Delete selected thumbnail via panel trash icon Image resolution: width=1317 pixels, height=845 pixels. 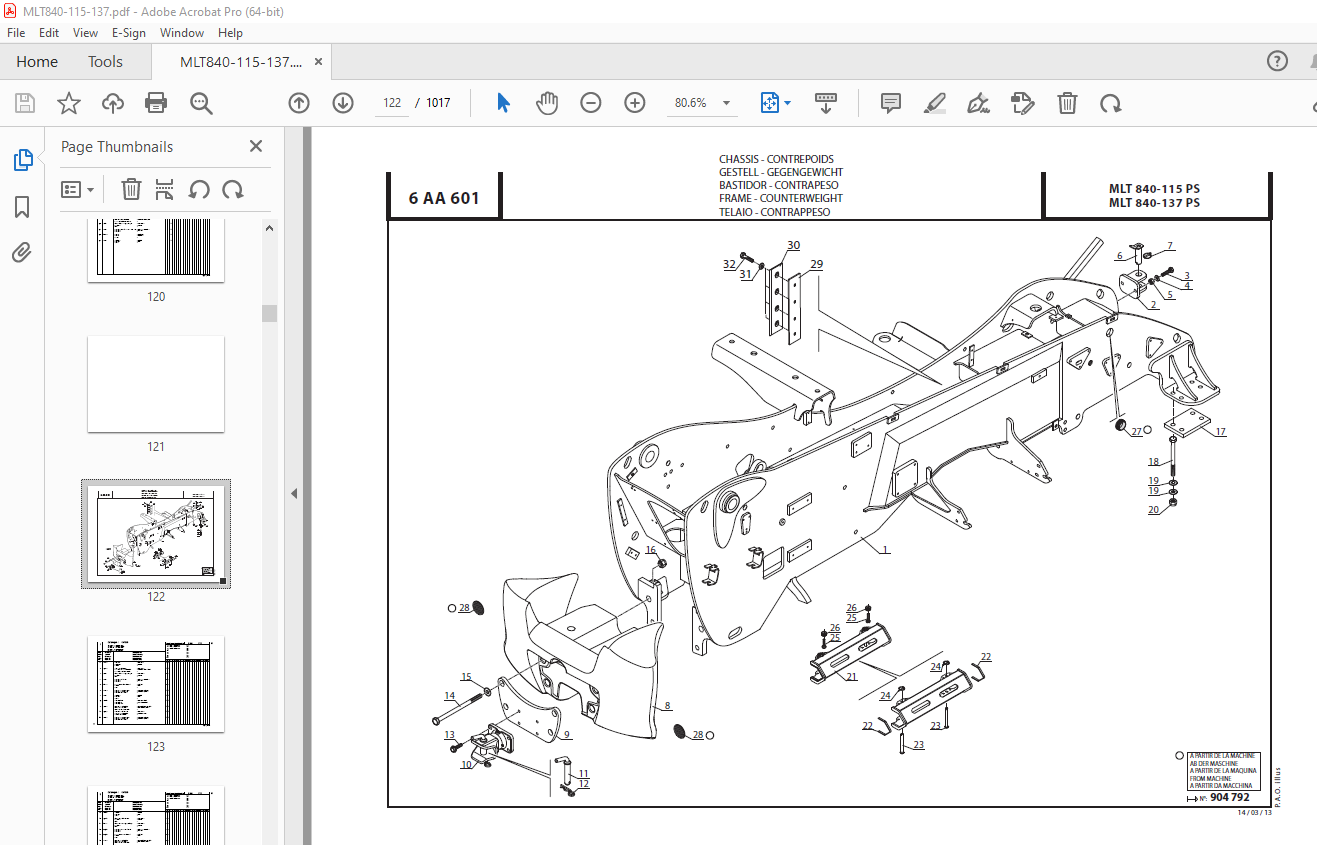point(131,189)
